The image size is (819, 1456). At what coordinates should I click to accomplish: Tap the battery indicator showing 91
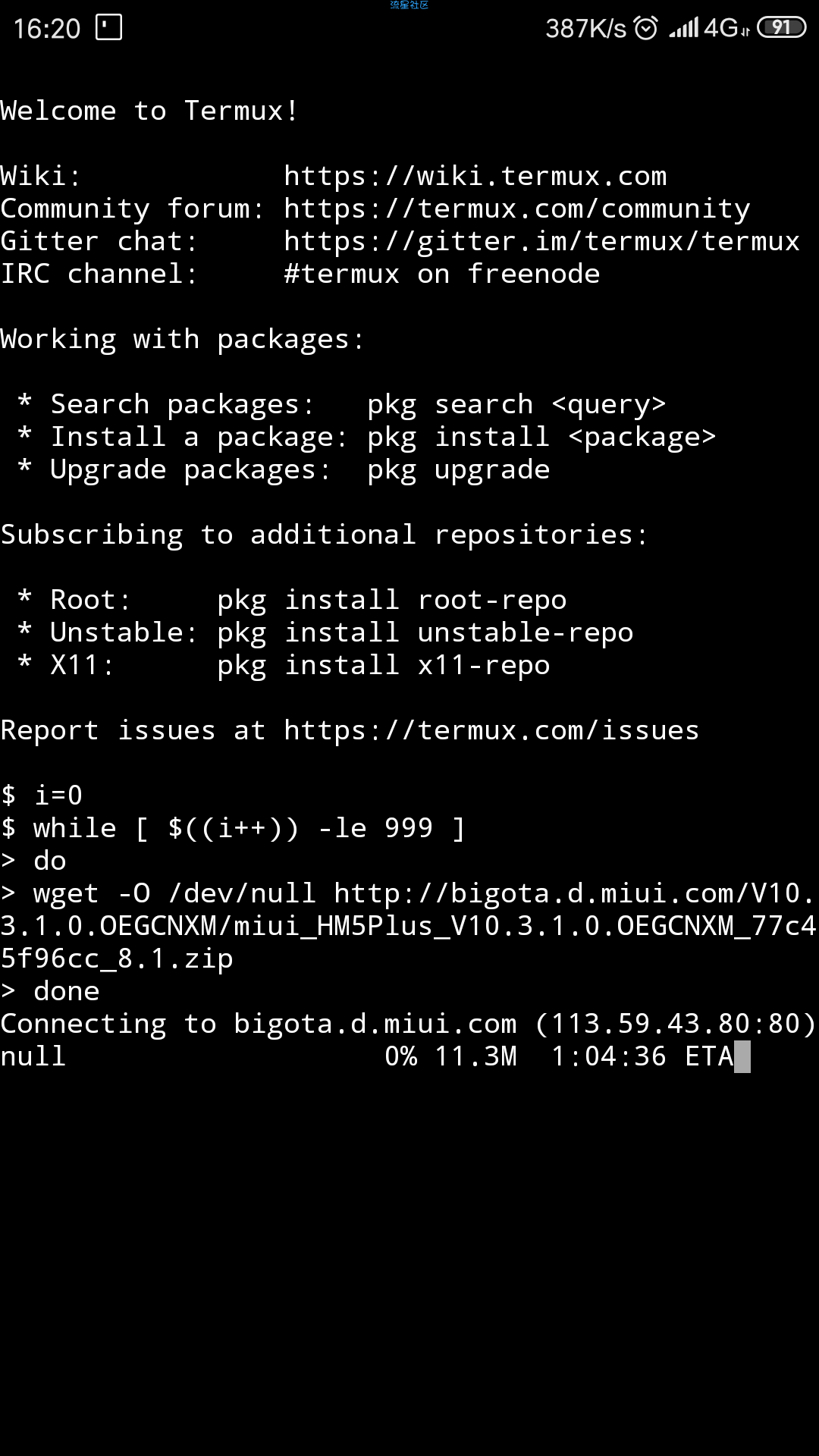pos(781,28)
